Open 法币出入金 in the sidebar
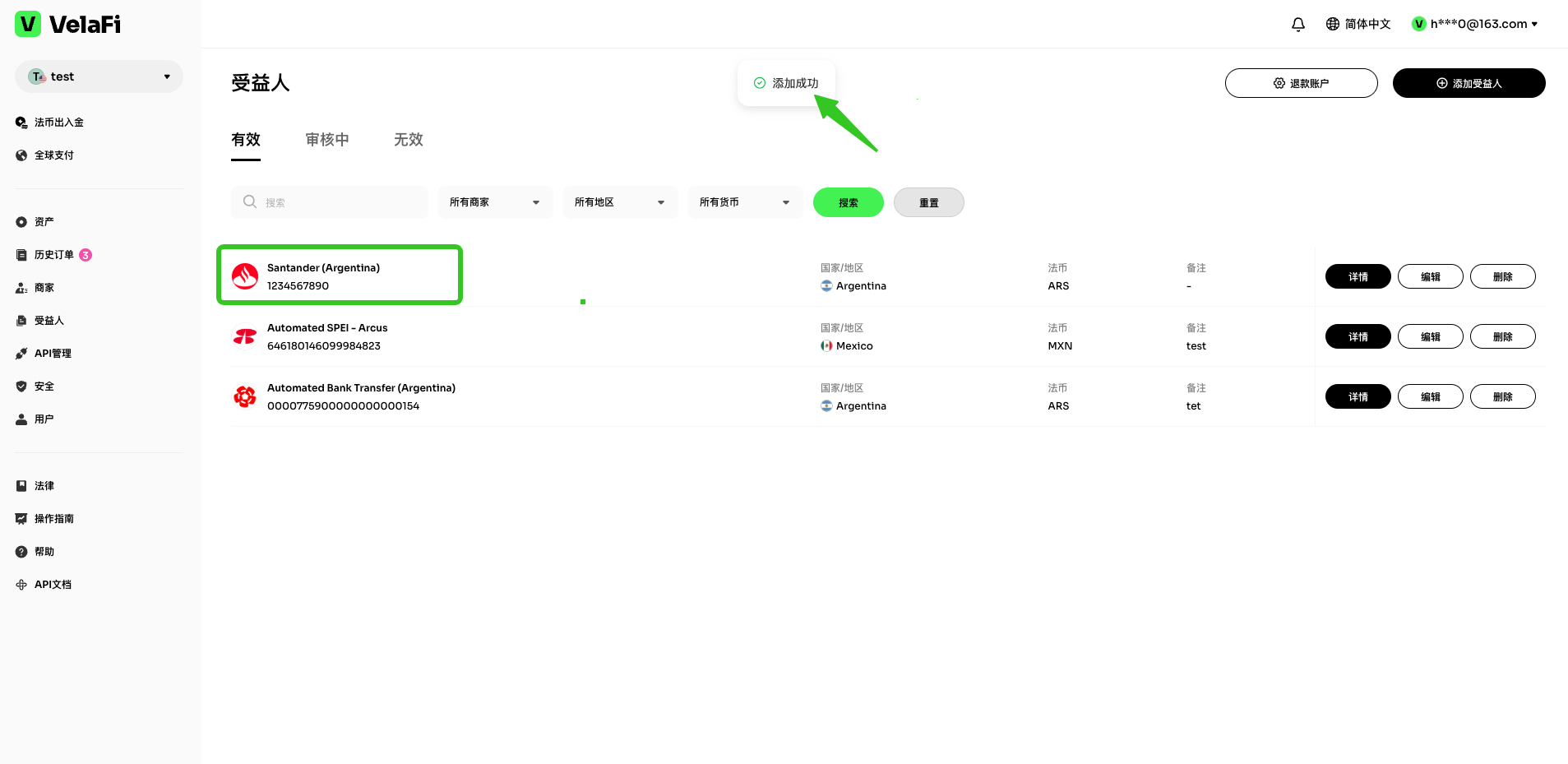Image resolution: width=1568 pixels, height=764 pixels. pos(58,123)
